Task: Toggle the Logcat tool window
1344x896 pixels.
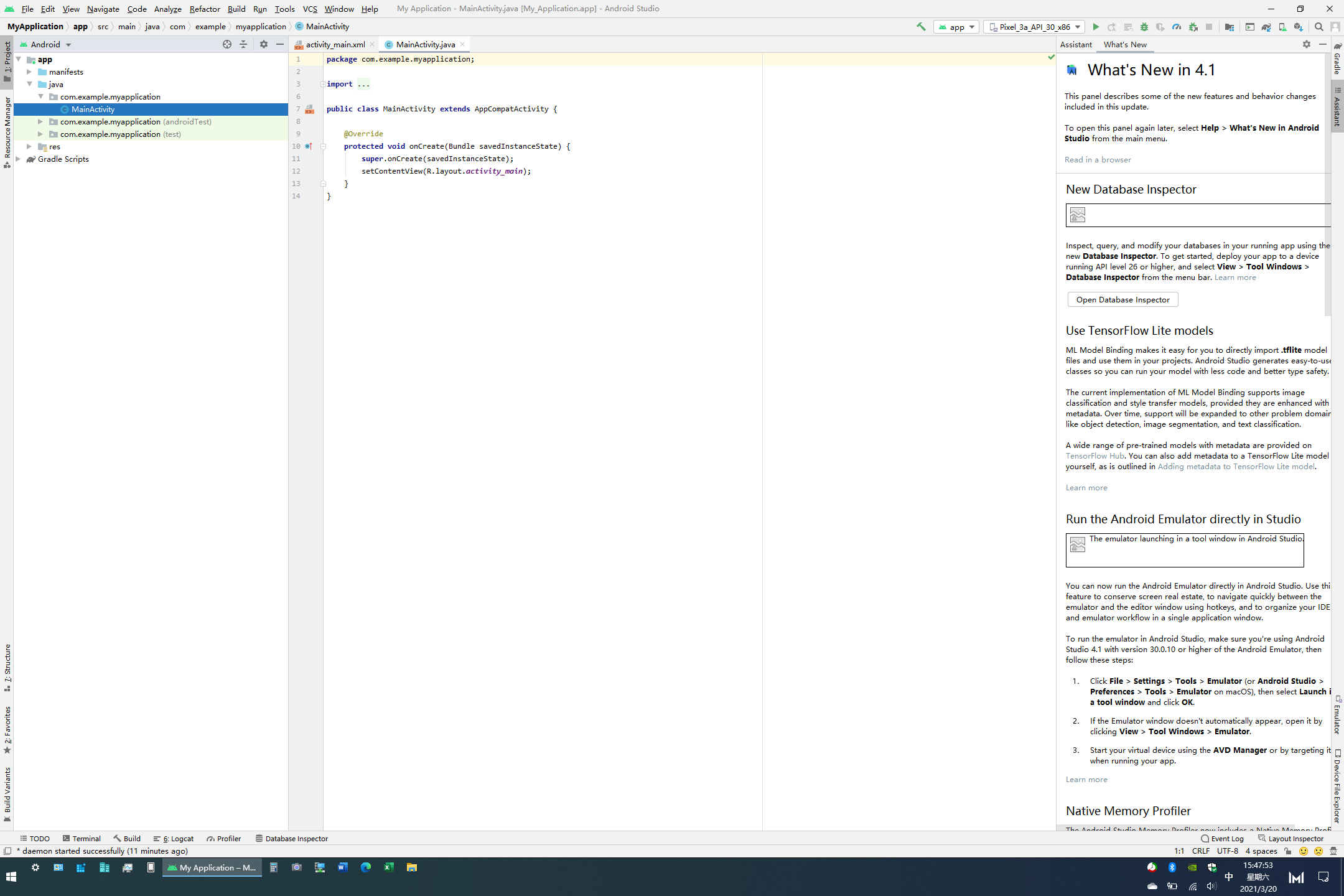Action: click(174, 838)
